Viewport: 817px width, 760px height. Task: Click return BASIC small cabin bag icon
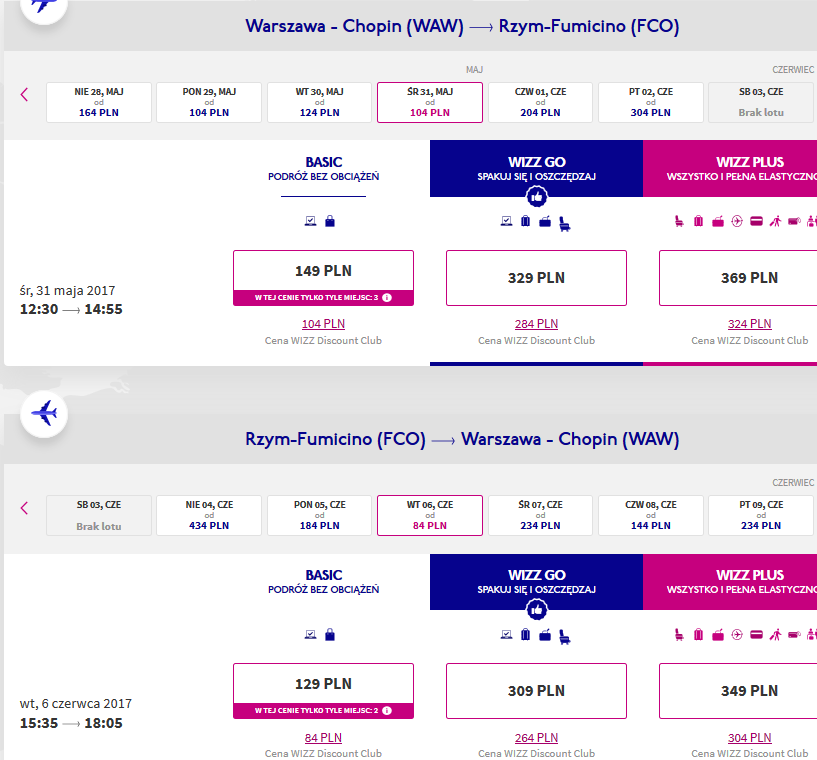point(330,634)
